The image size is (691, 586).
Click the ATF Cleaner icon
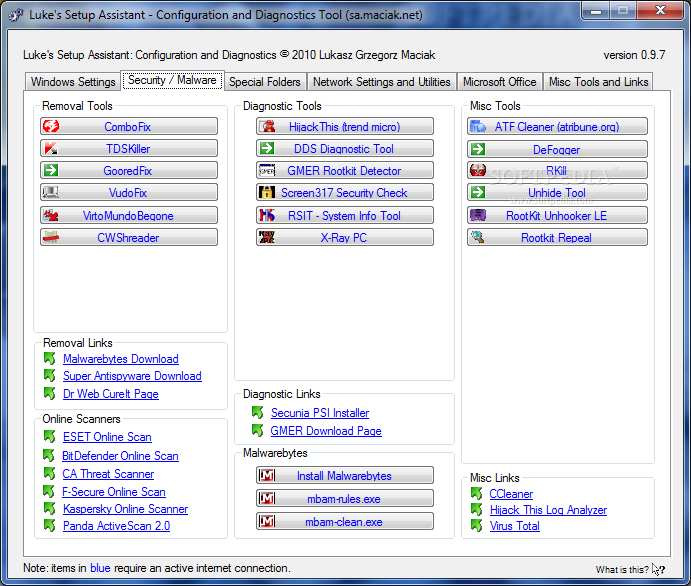coord(478,126)
